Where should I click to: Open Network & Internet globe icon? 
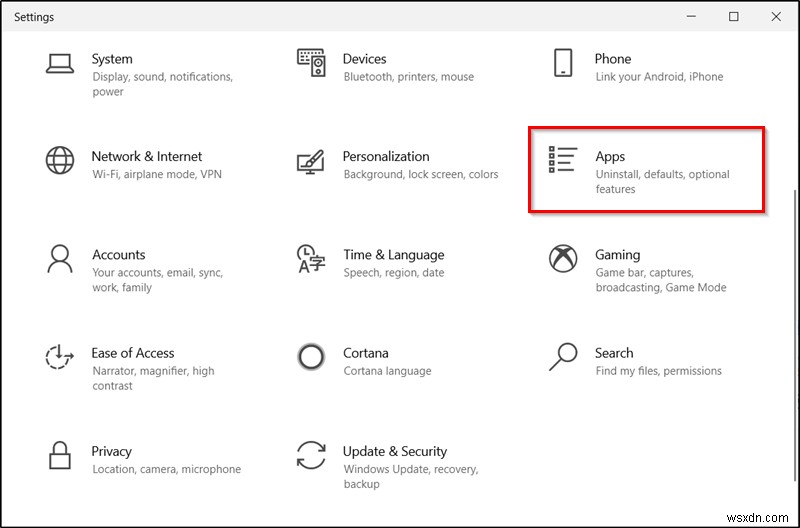pyautogui.click(x=60, y=160)
